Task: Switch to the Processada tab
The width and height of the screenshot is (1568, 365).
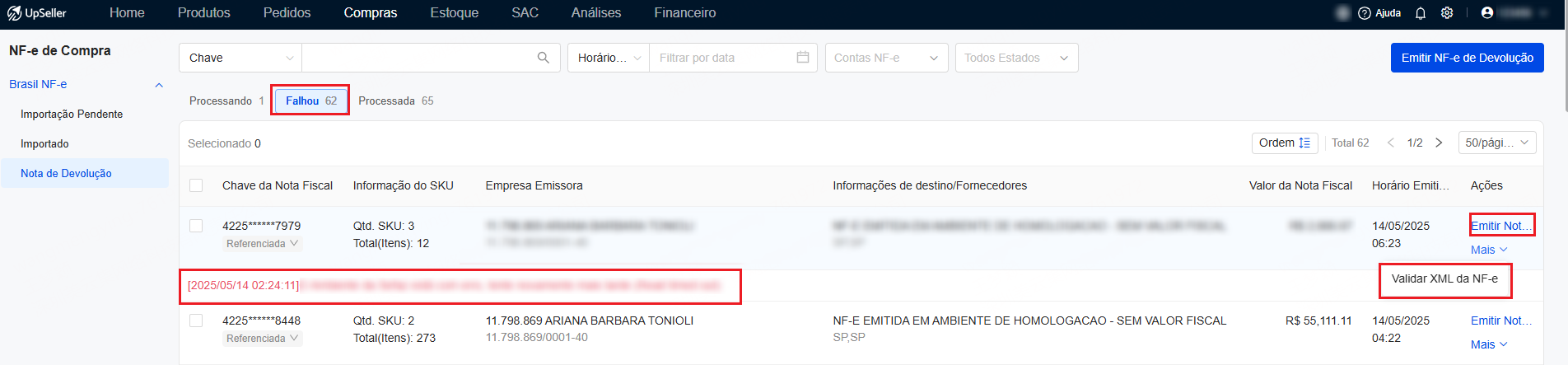Action: tap(396, 101)
